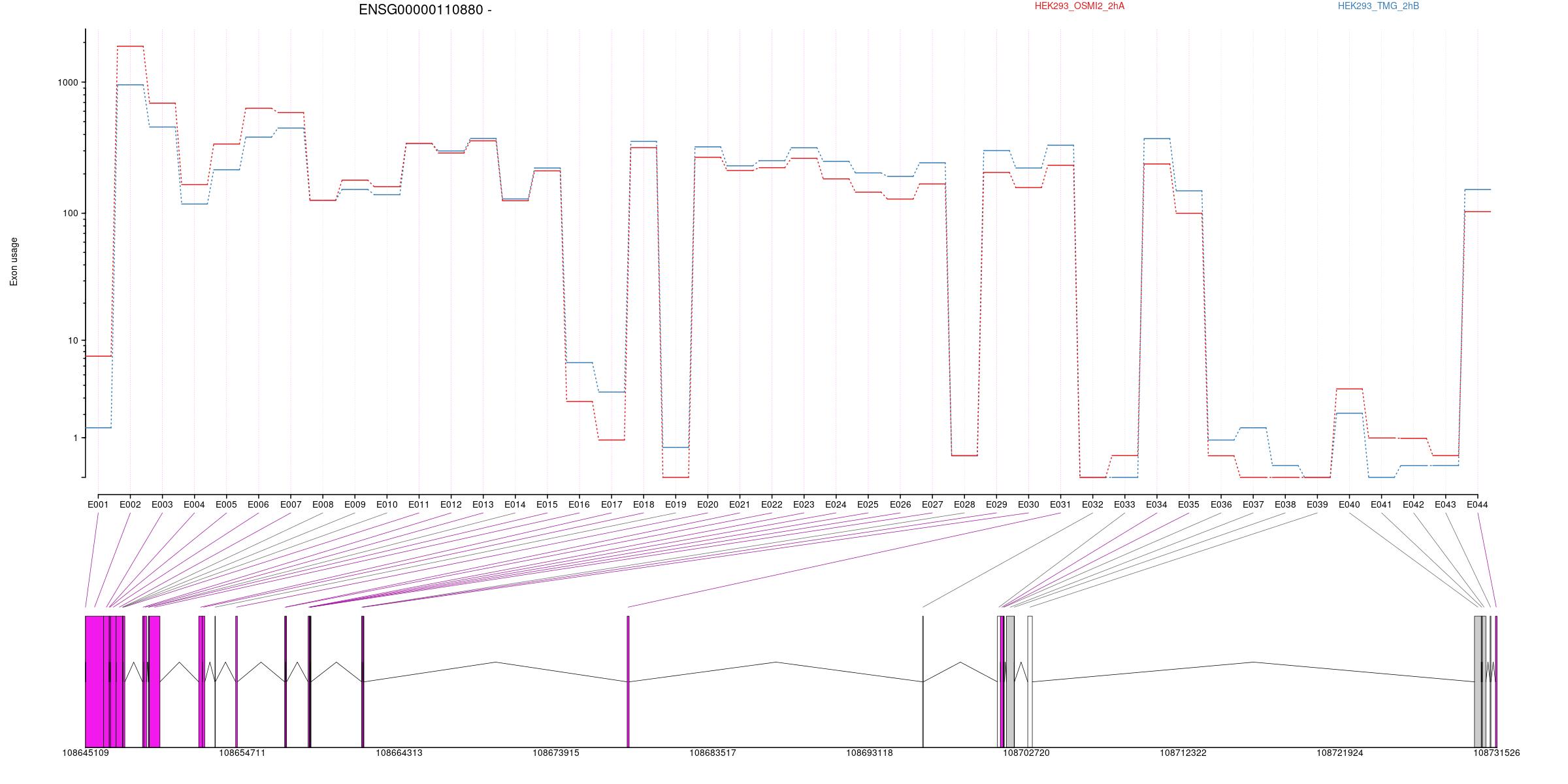Select exon label E002
The height and width of the screenshot is (784, 1568).
click(130, 504)
